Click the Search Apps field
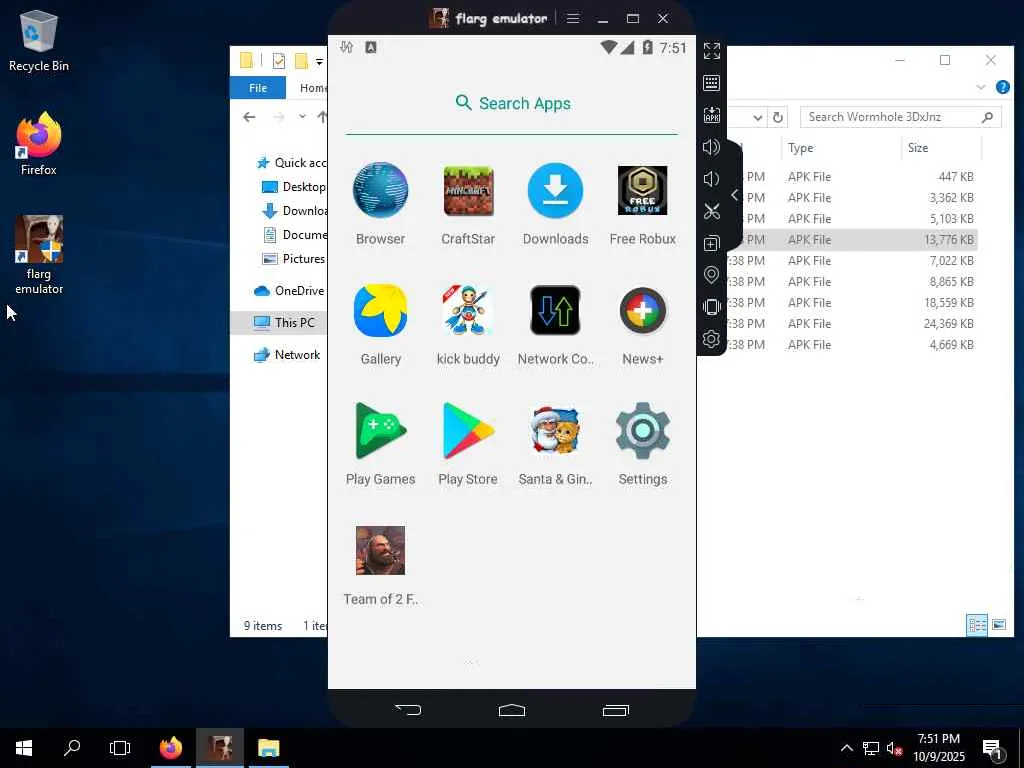The height and width of the screenshot is (768, 1024). (x=511, y=104)
